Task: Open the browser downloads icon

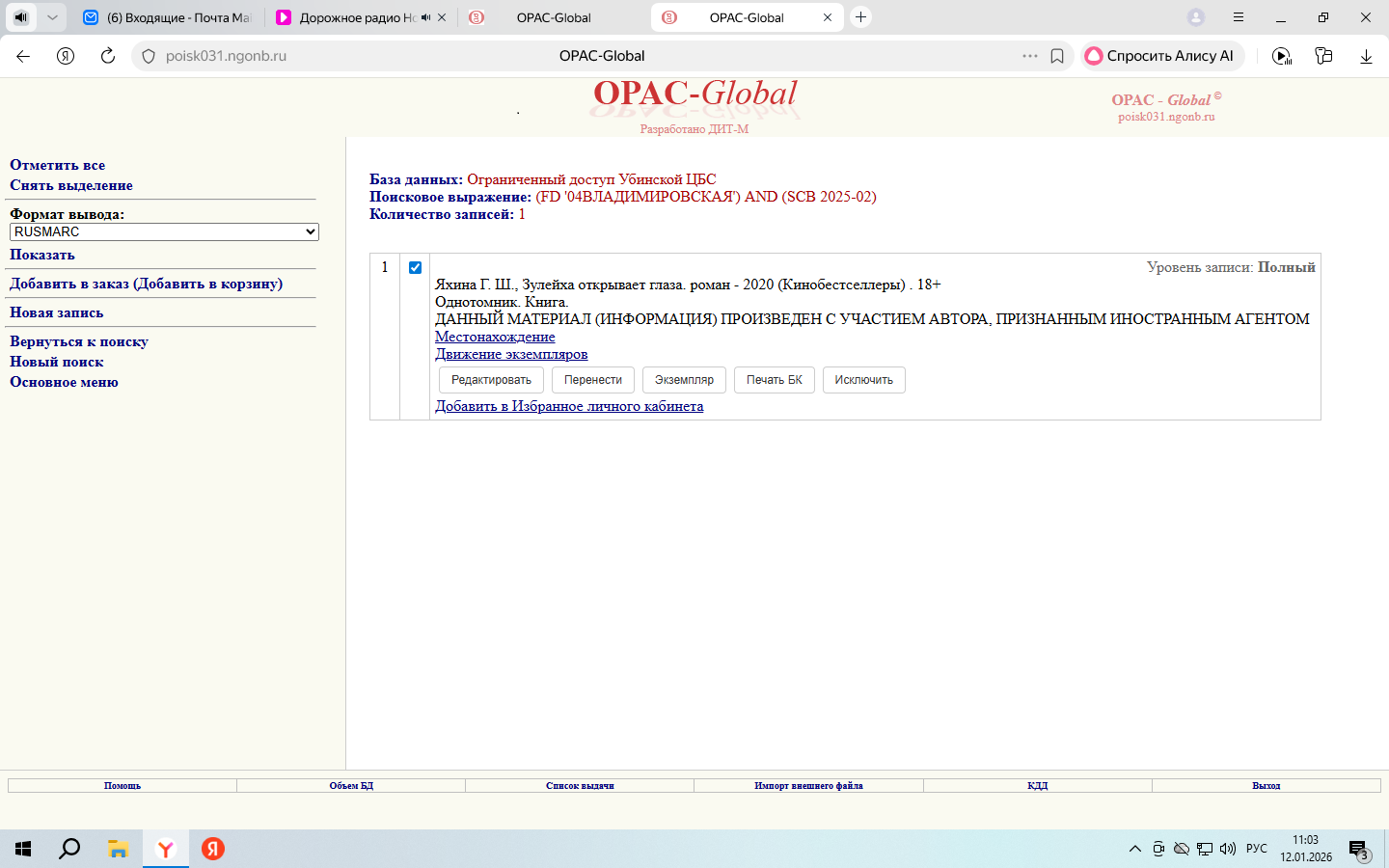Action: [1366, 56]
